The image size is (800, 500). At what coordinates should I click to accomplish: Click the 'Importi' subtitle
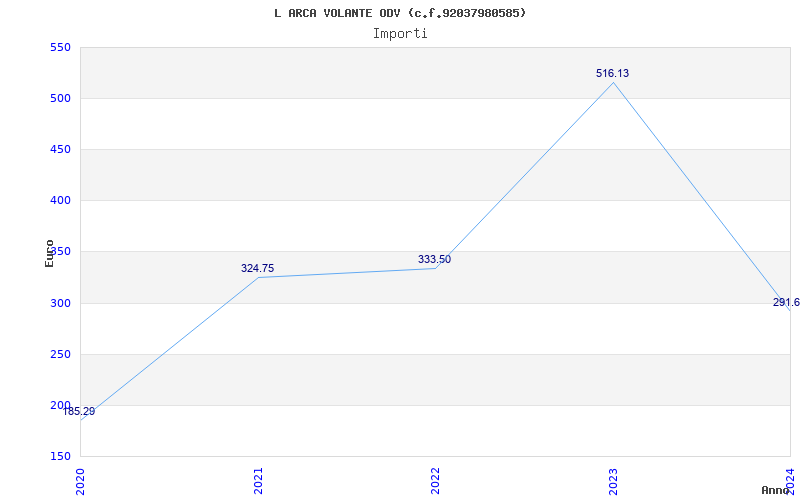tap(400, 34)
